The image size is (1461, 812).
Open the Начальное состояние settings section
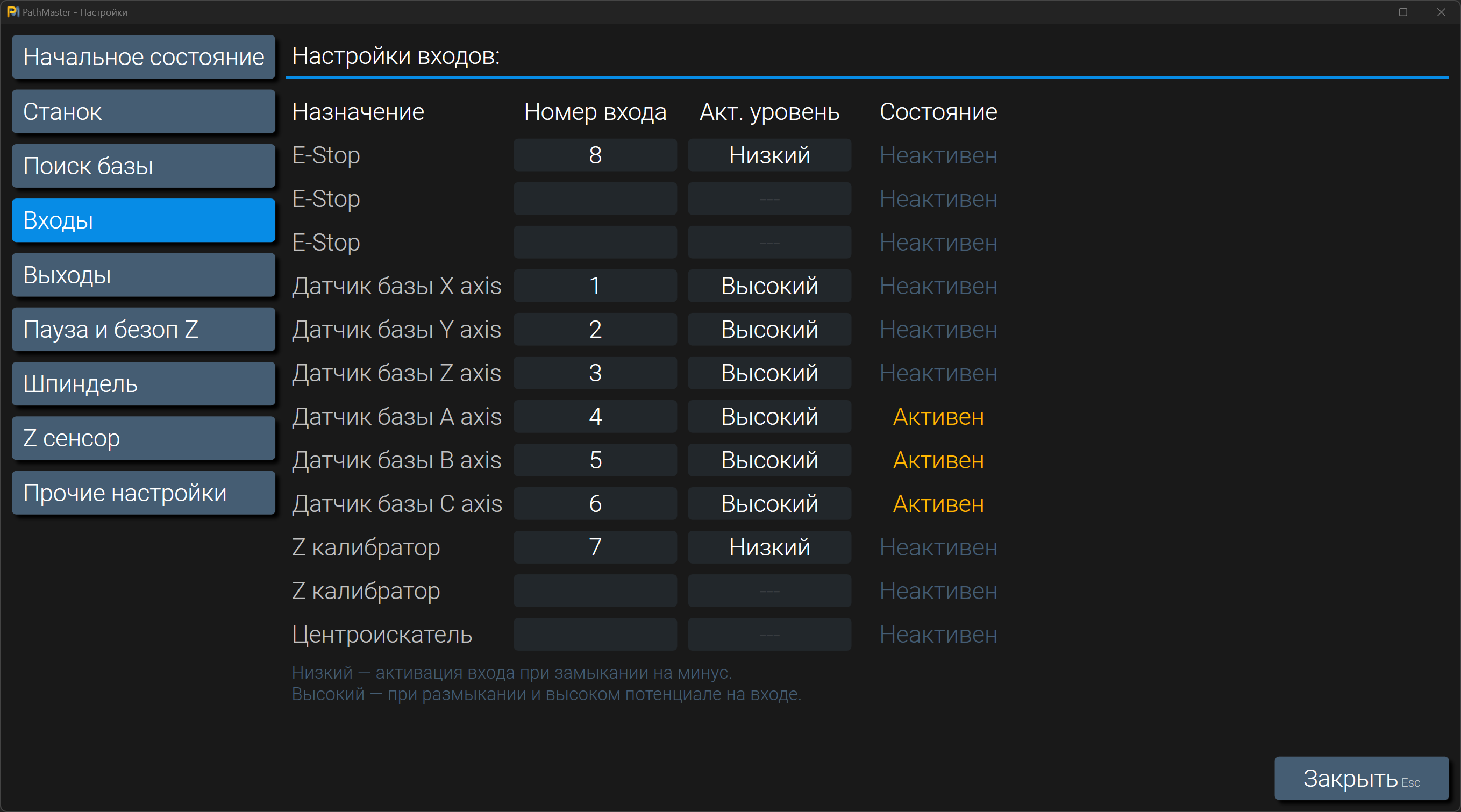pos(144,56)
